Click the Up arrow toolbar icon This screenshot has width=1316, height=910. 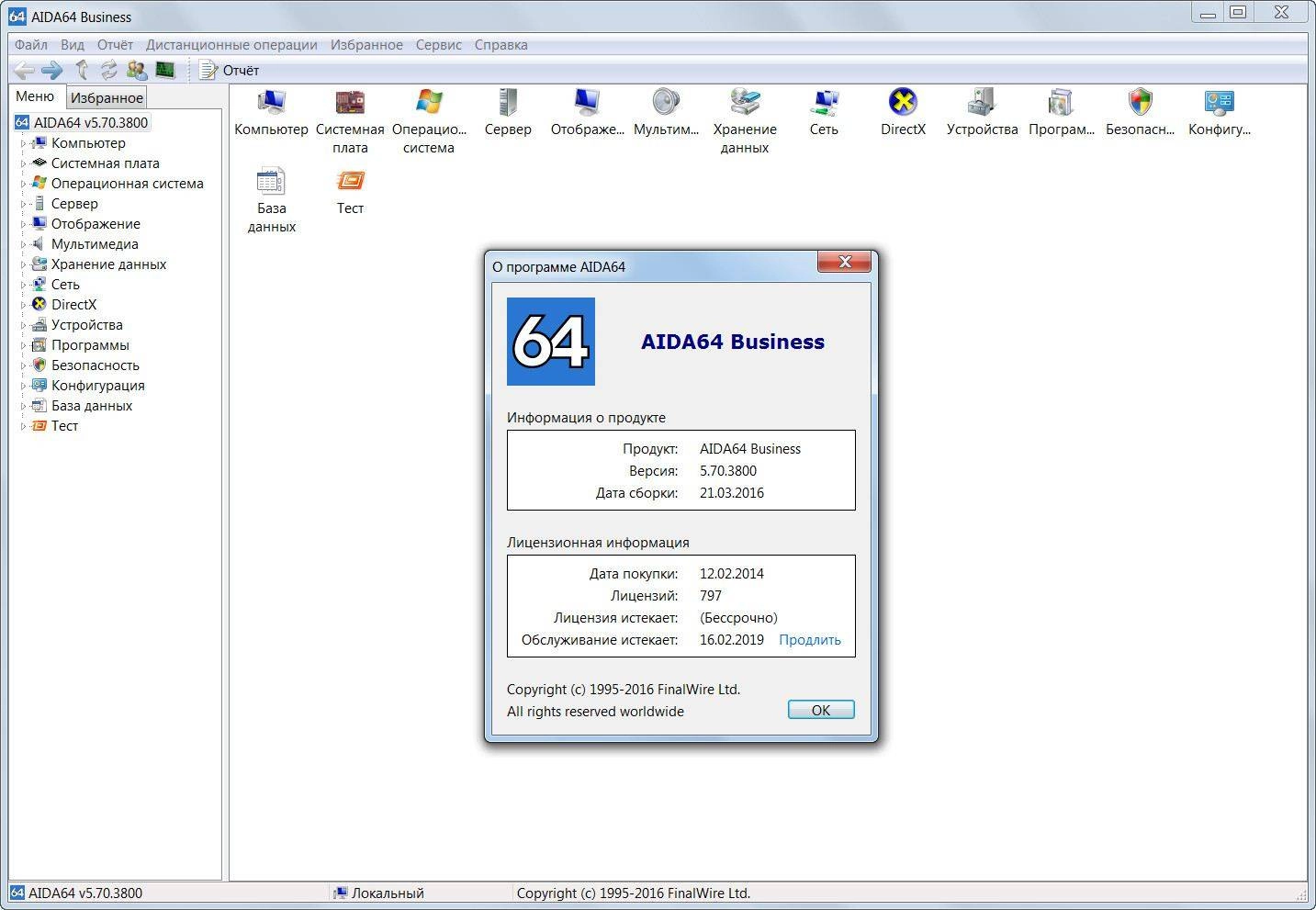(82, 70)
